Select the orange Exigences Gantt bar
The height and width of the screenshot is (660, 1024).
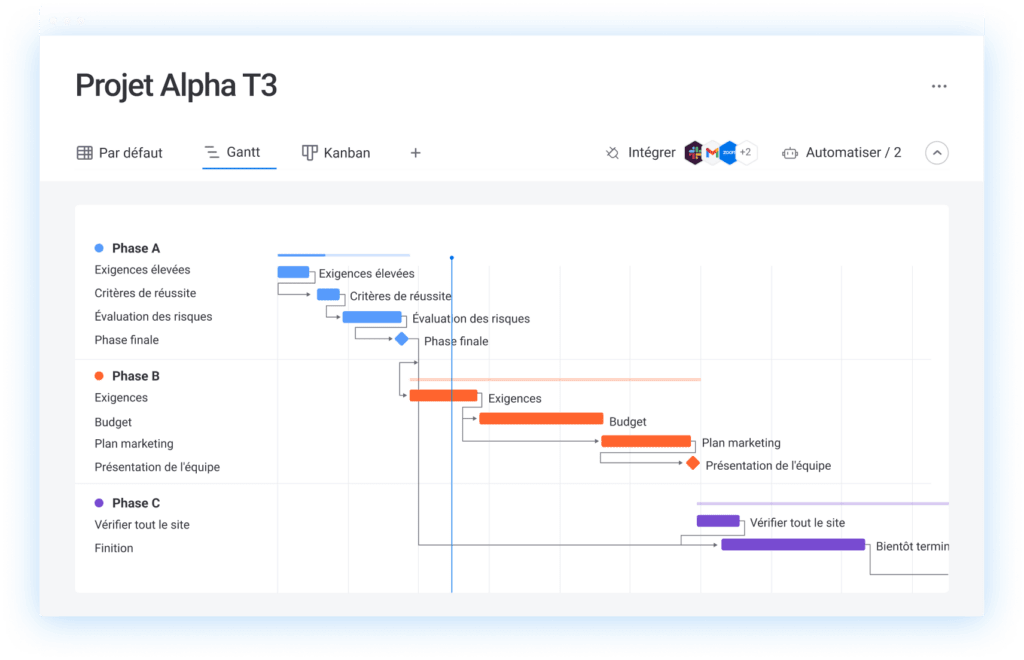point(443,396)
